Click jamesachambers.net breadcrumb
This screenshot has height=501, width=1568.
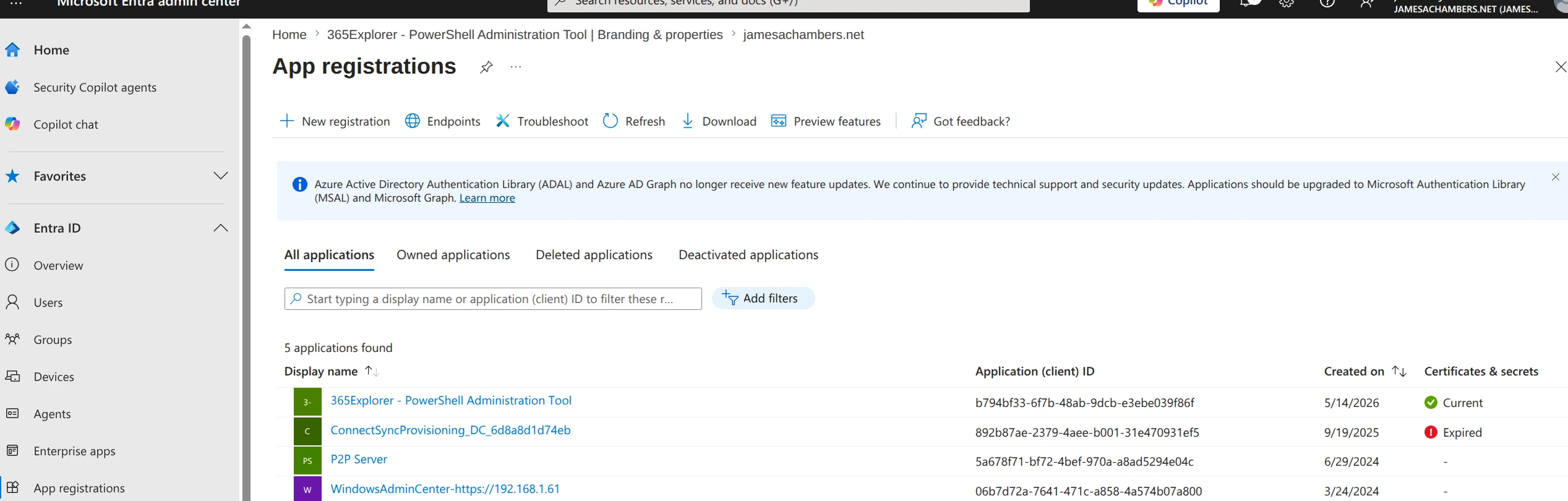pos(803,35)
